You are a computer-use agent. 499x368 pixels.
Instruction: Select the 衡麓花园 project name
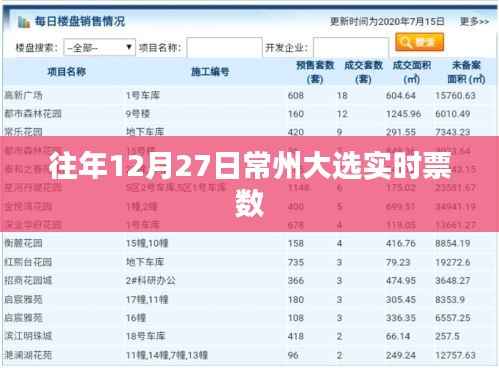23,243
